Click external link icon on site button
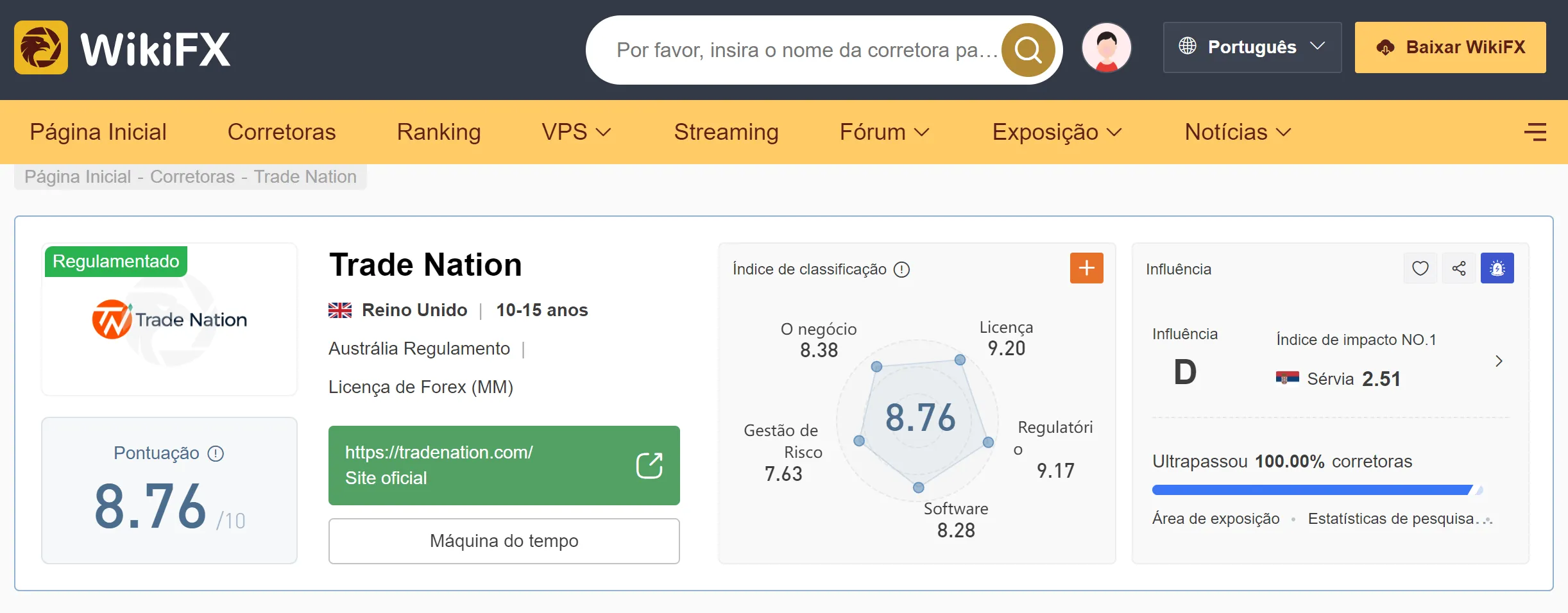The height and width of the screenshot is (613, 1568). click(x=649, y=466)
